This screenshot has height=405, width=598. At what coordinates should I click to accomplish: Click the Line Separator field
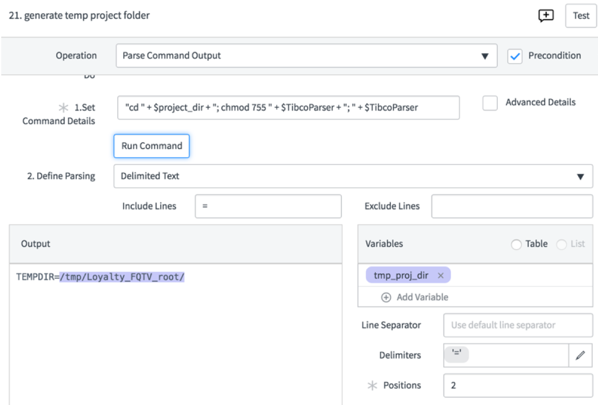(x=518, y=325)
